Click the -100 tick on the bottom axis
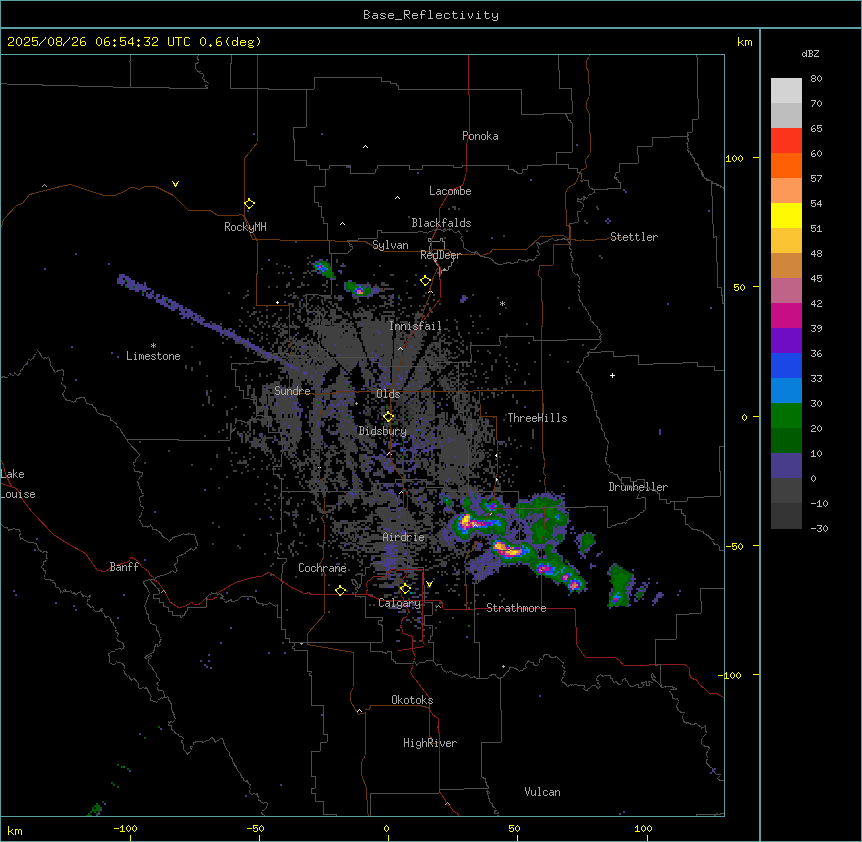 click(125, 828)
